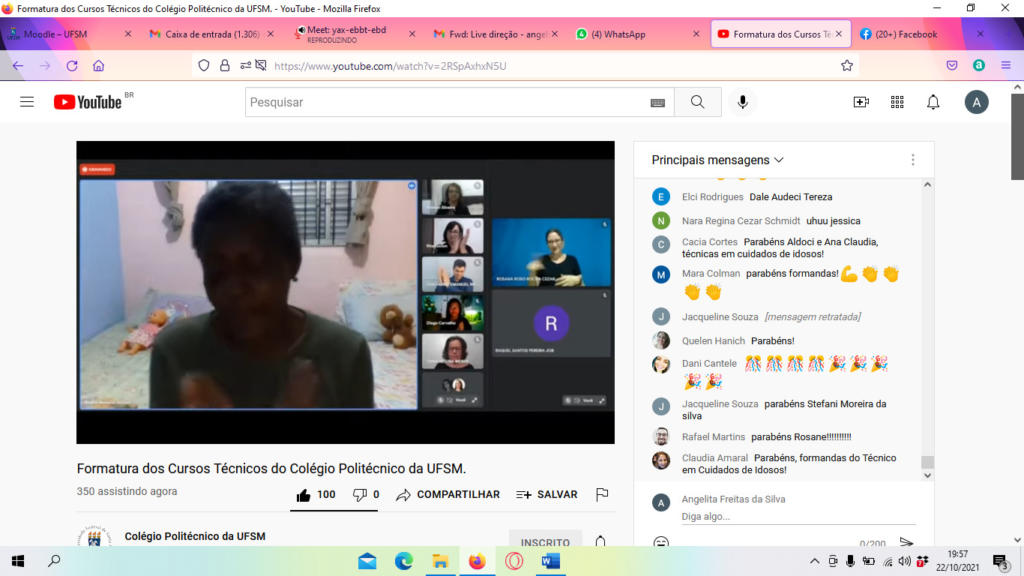Screen dimensions: 1024x576
Task: Open the Create video camera icon
Action: [x=861, y=102]
